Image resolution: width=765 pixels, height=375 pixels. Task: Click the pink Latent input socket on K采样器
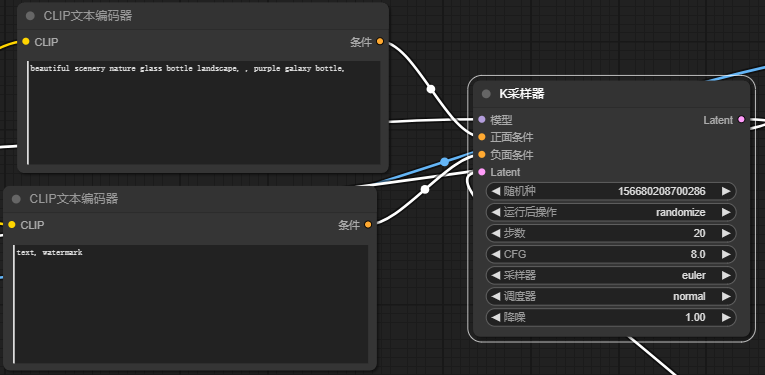[x=482, y=172]
